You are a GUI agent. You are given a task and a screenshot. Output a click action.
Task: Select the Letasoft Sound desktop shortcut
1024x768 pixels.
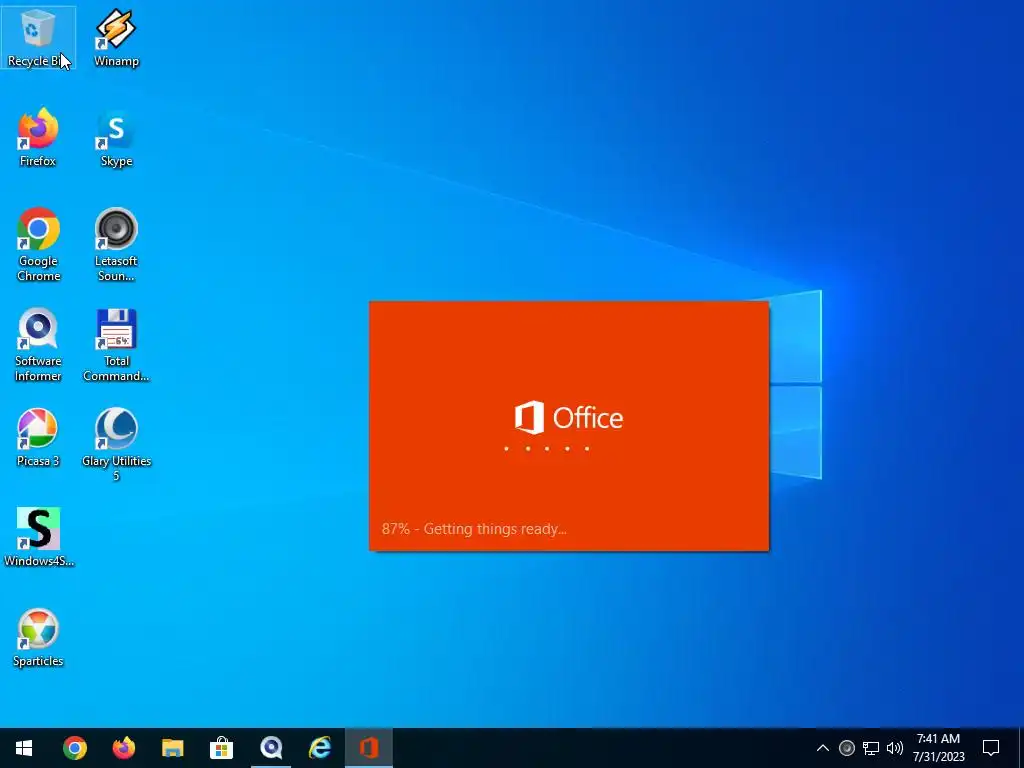pos(116,245)
